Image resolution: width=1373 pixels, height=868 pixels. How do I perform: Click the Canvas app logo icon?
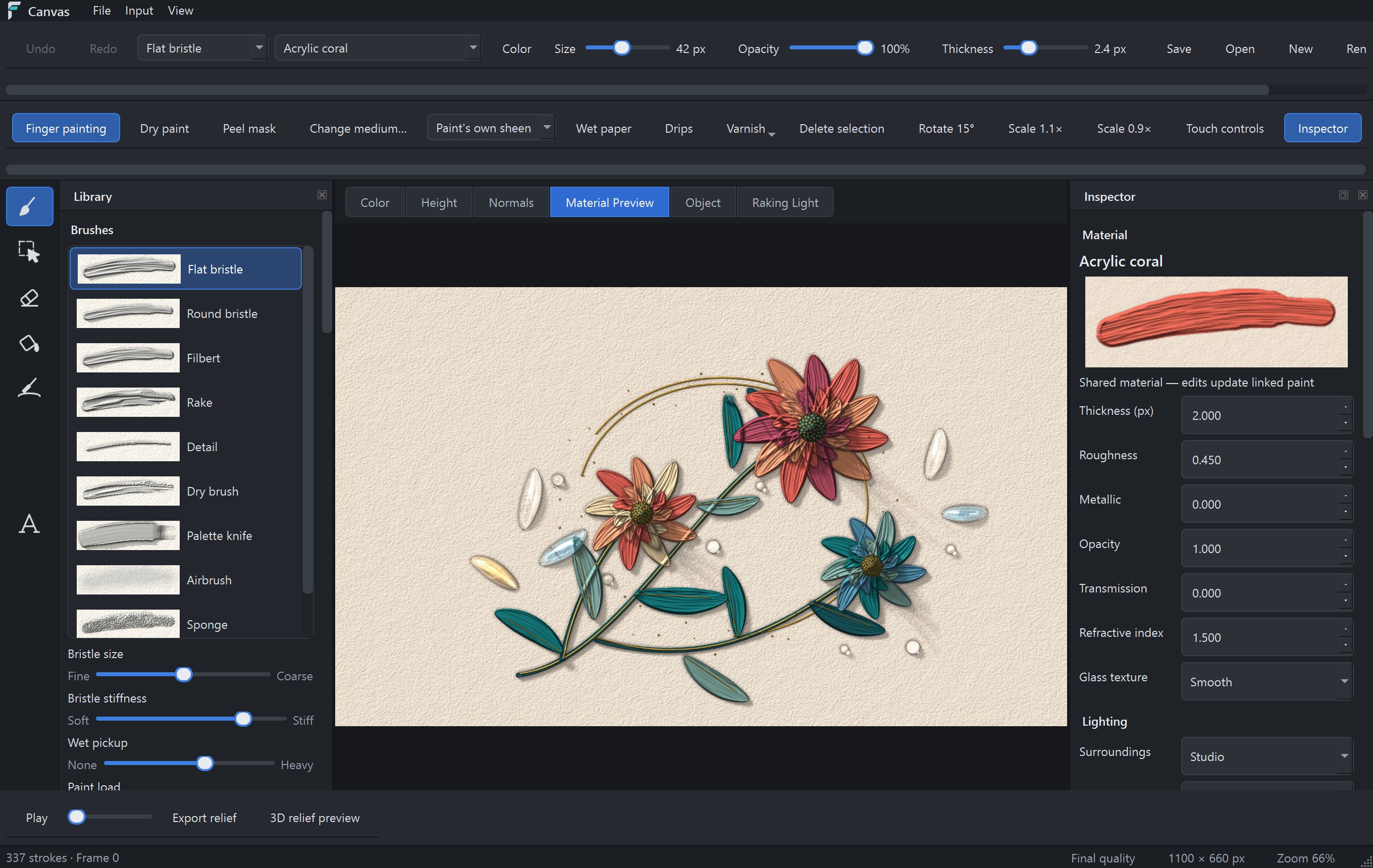tap(14, 10)
